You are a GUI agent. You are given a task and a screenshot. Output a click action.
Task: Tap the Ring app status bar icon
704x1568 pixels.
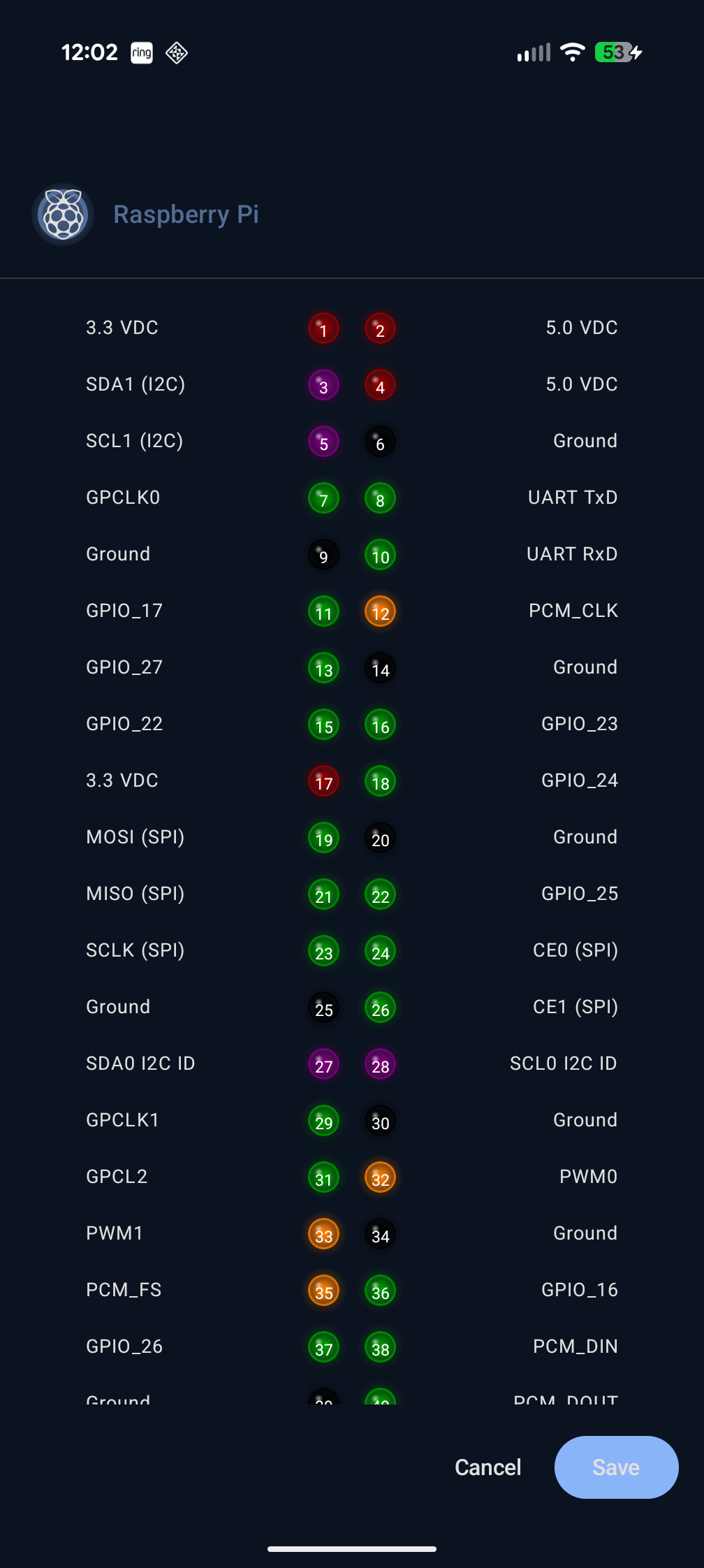tap(142, 52)
